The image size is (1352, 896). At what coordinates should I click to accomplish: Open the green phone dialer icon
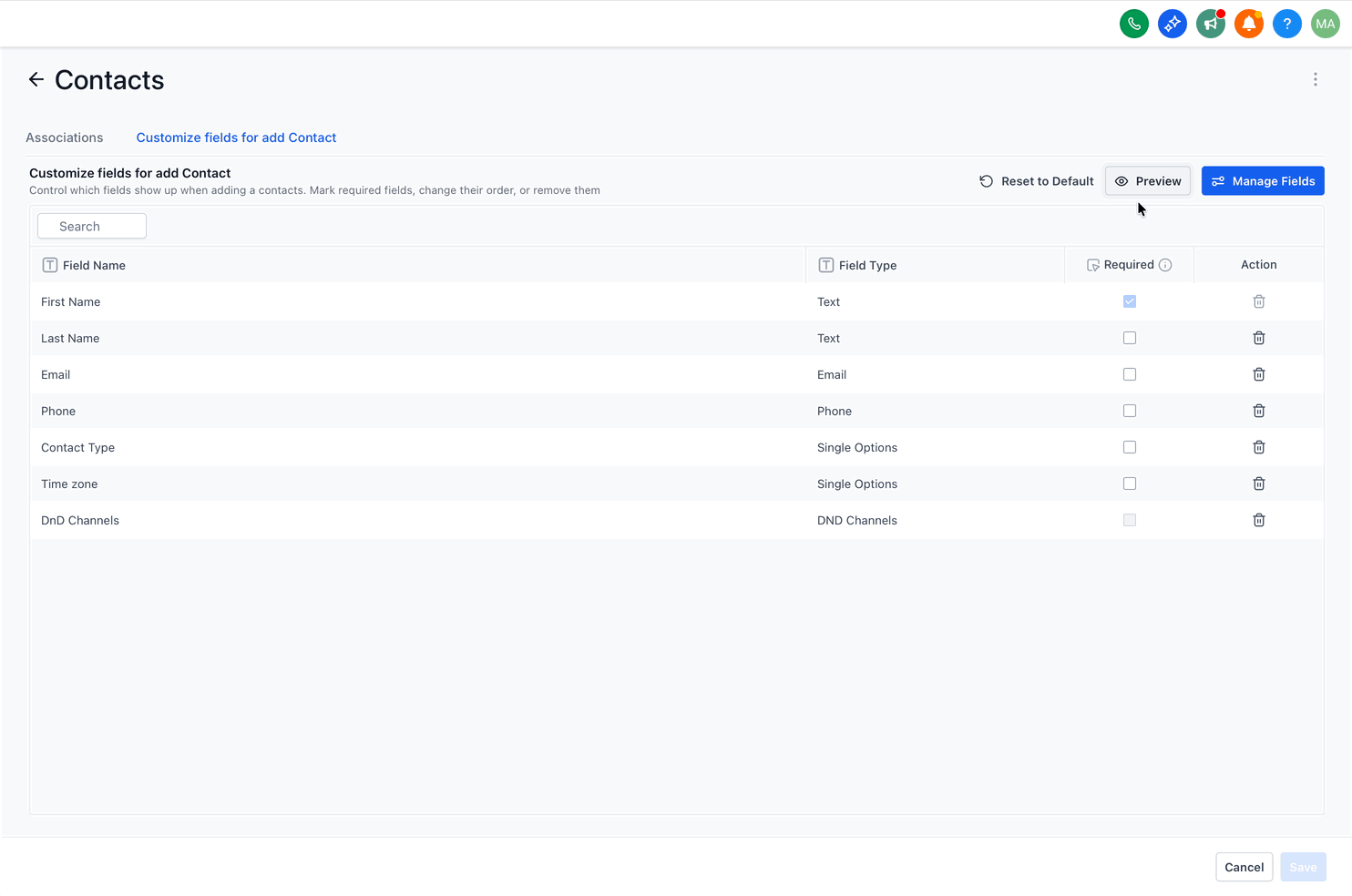(1134, 24)
